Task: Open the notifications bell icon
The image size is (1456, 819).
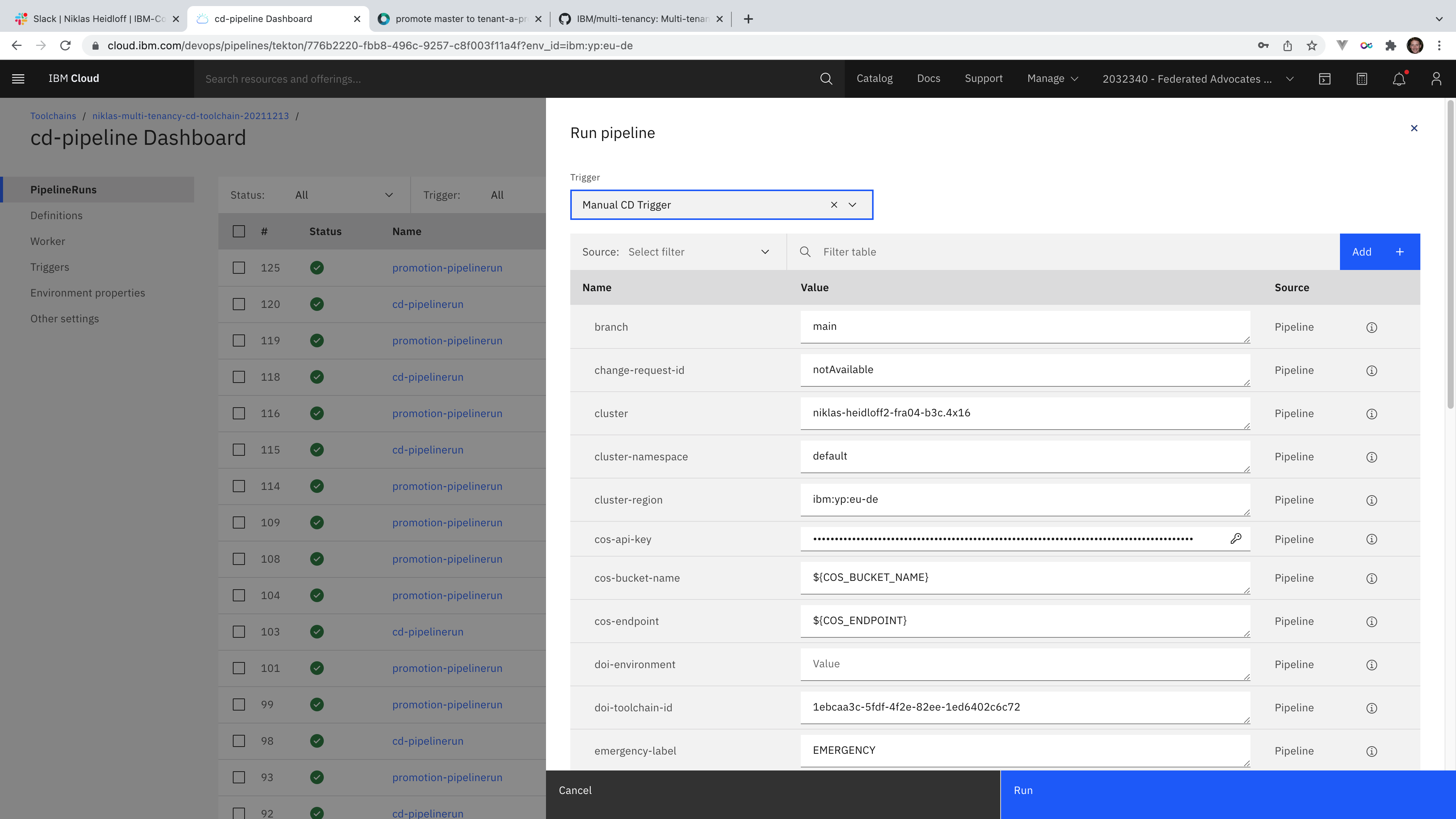Action: (x=1399, y=78)
